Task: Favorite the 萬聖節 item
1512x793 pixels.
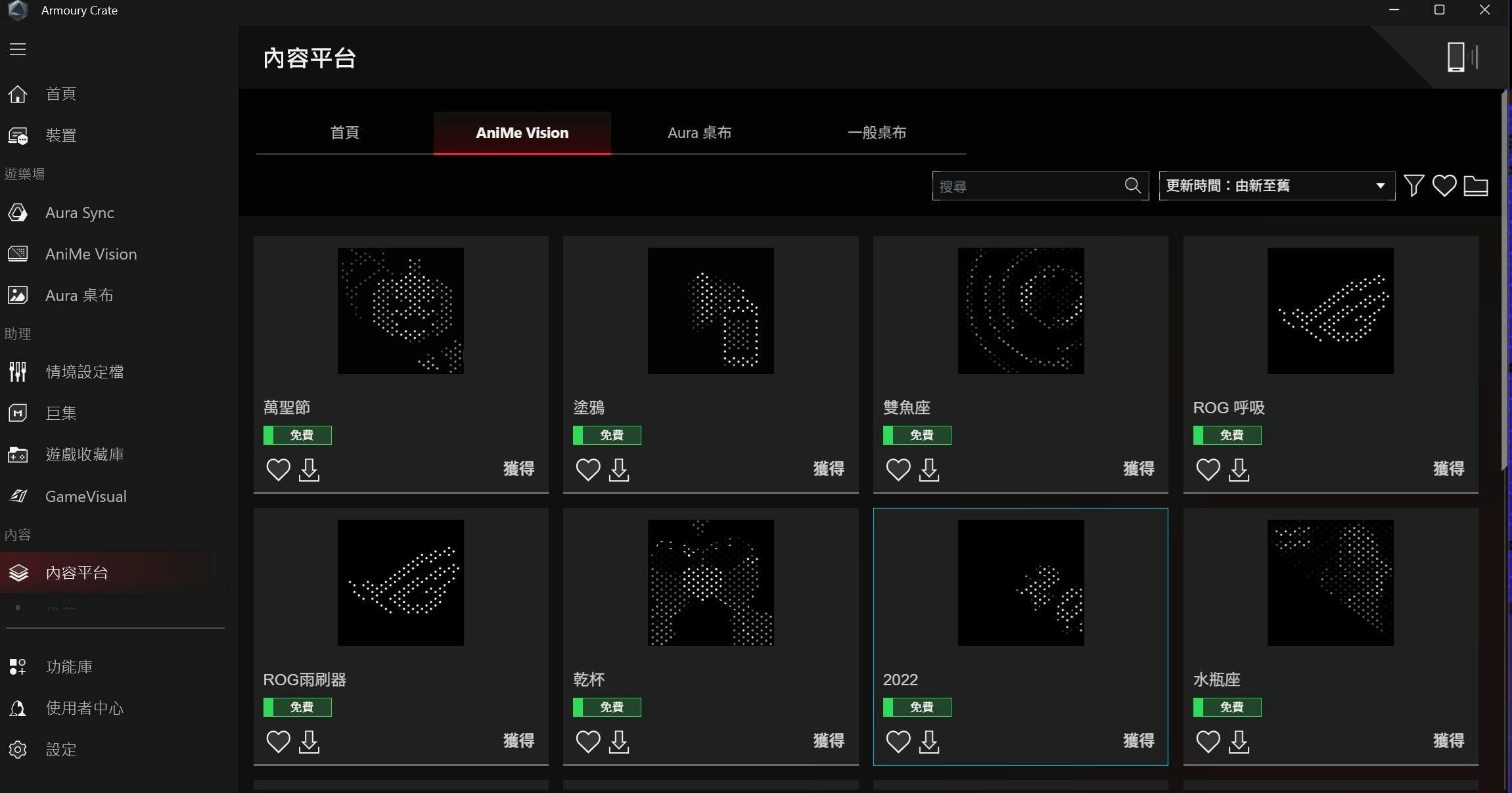Action: click(278, 470)
